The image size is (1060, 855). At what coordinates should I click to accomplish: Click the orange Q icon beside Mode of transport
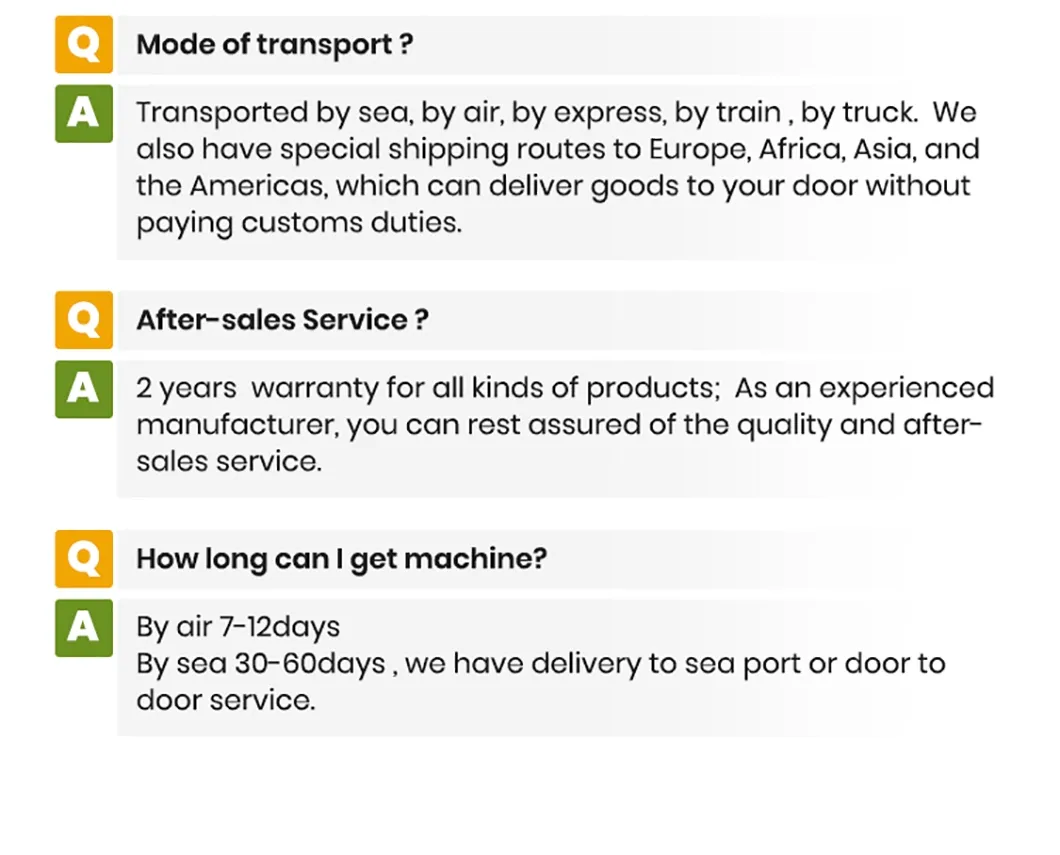84,45
